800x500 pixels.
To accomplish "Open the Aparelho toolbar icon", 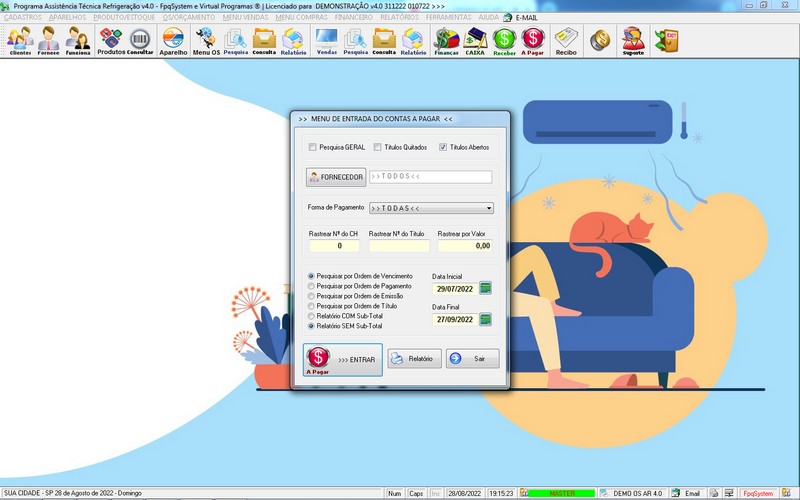I will coord(173,40).
